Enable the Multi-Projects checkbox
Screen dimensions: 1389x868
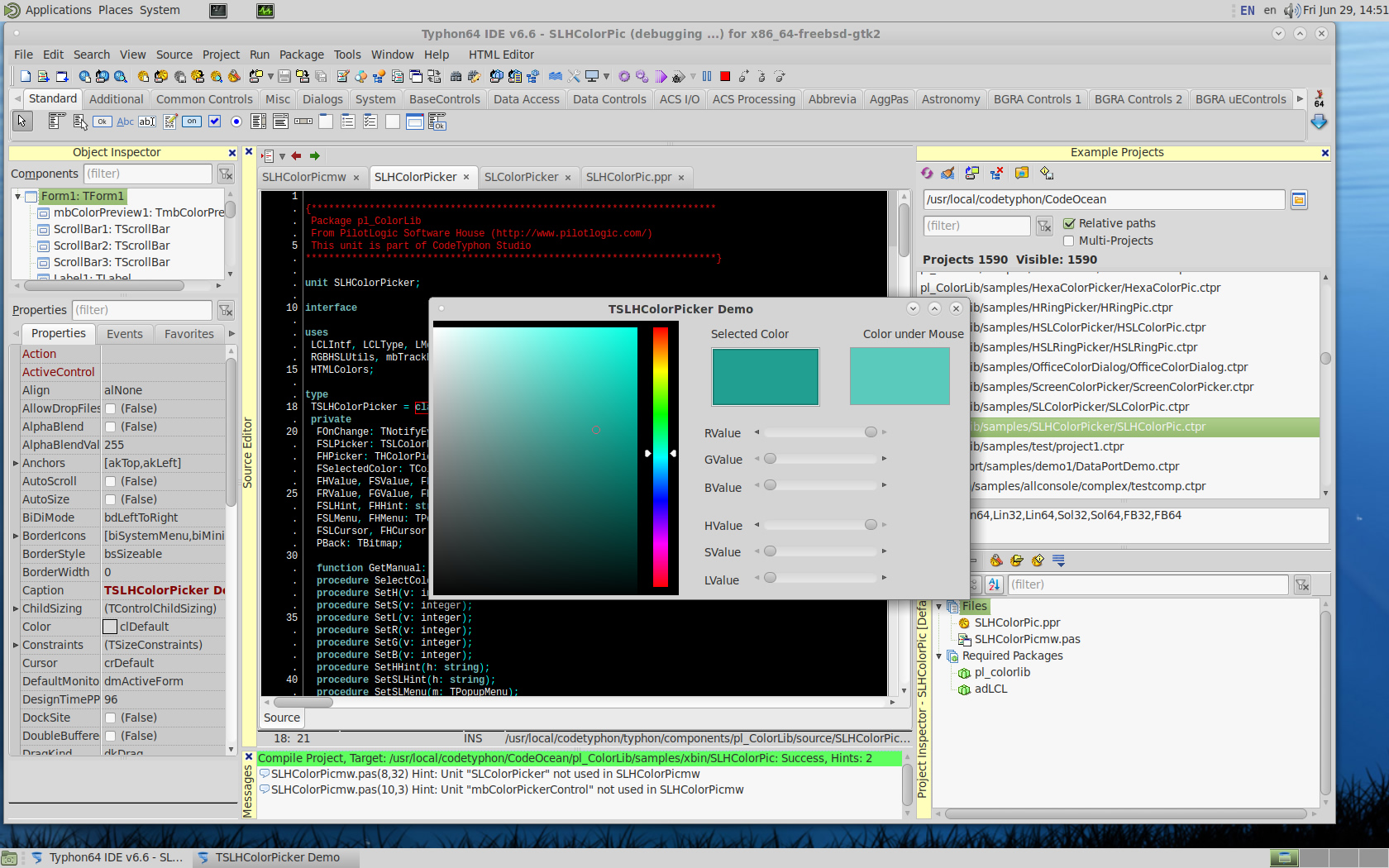pos(1069,241)
